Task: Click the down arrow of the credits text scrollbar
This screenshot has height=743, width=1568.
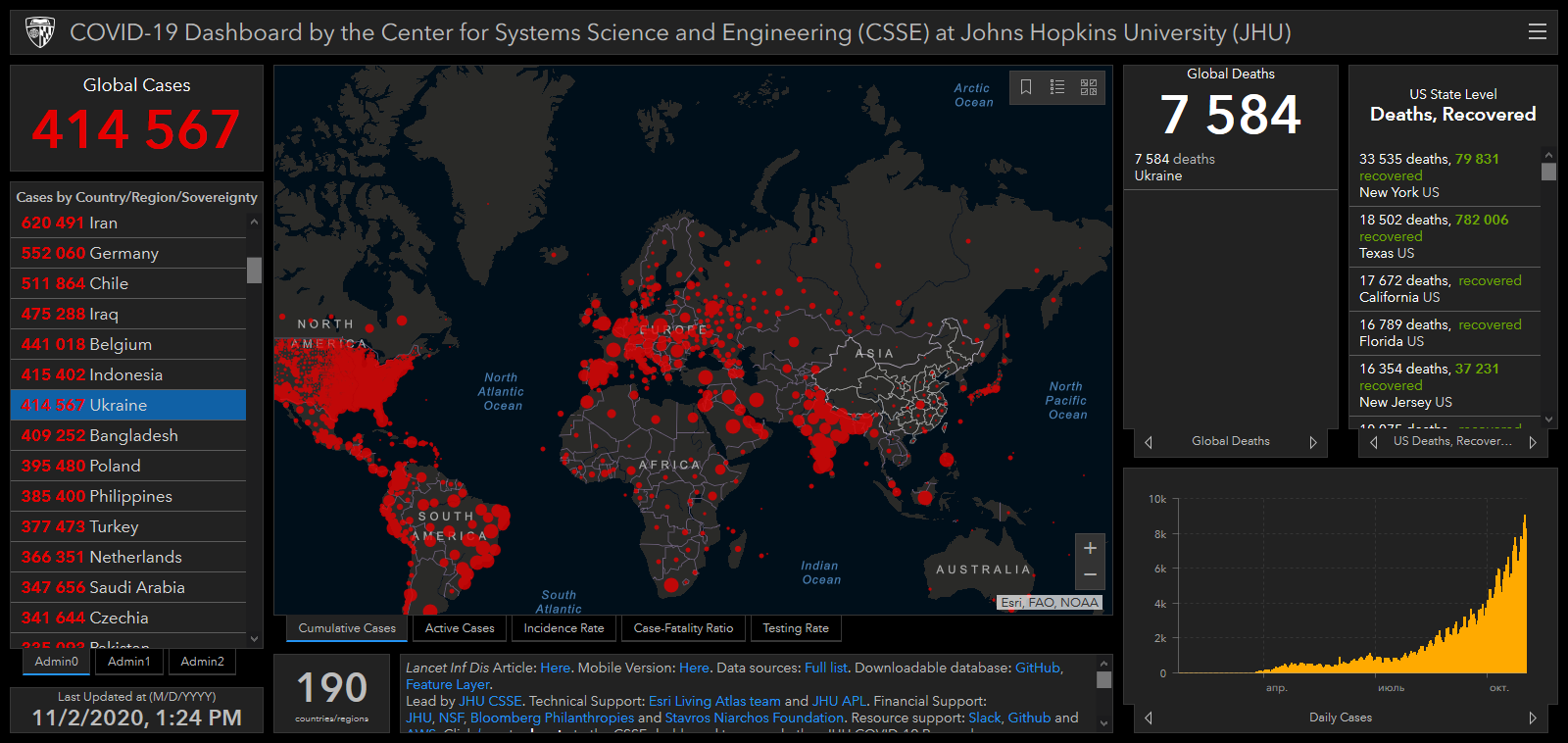Action: [1104, 723]
